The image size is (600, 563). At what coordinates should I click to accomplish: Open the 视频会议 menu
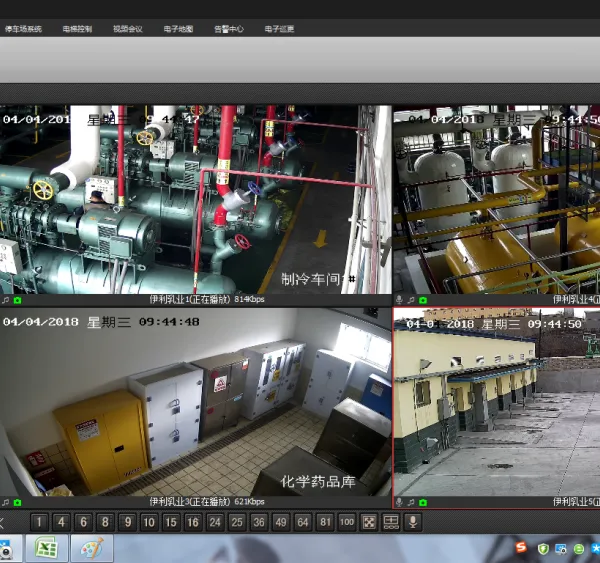pyautogui.click(x=128, y=29)
